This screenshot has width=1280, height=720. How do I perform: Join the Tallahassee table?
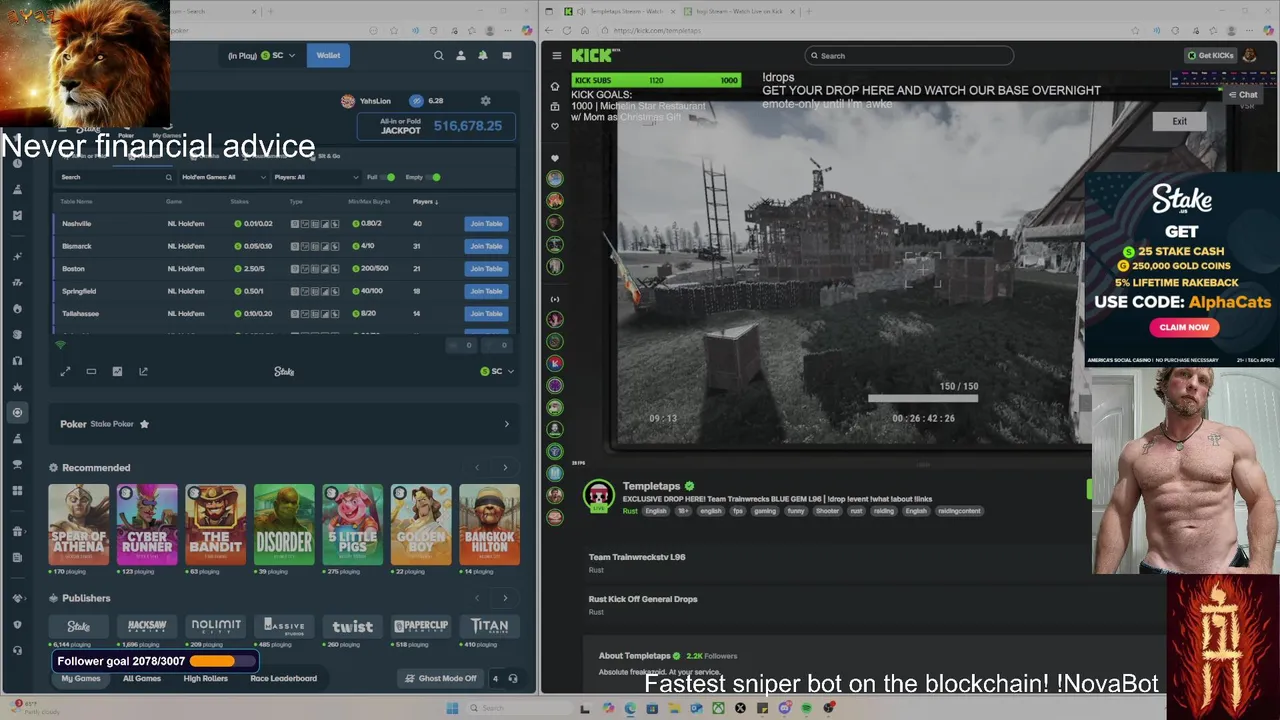point(486,314)
